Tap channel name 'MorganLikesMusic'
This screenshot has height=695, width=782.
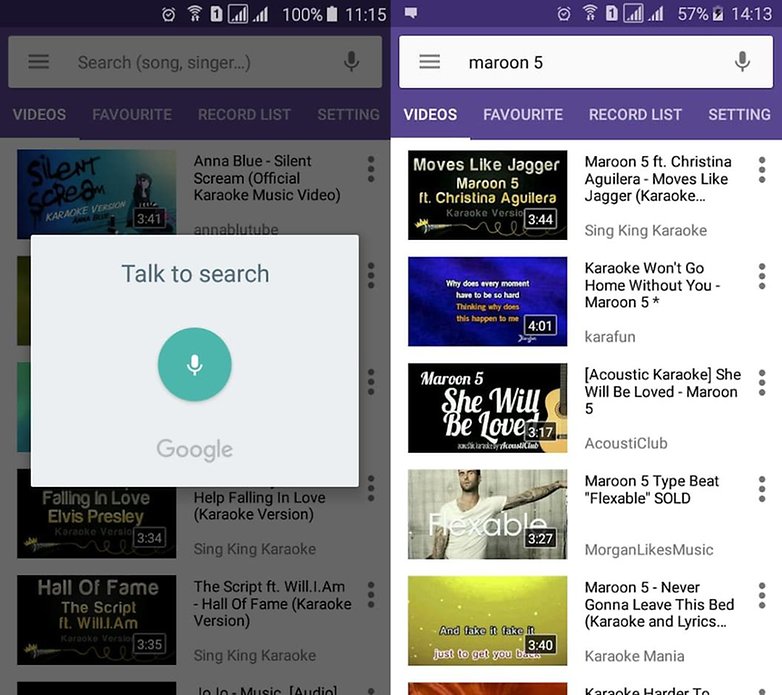click(x=649, y=549)
